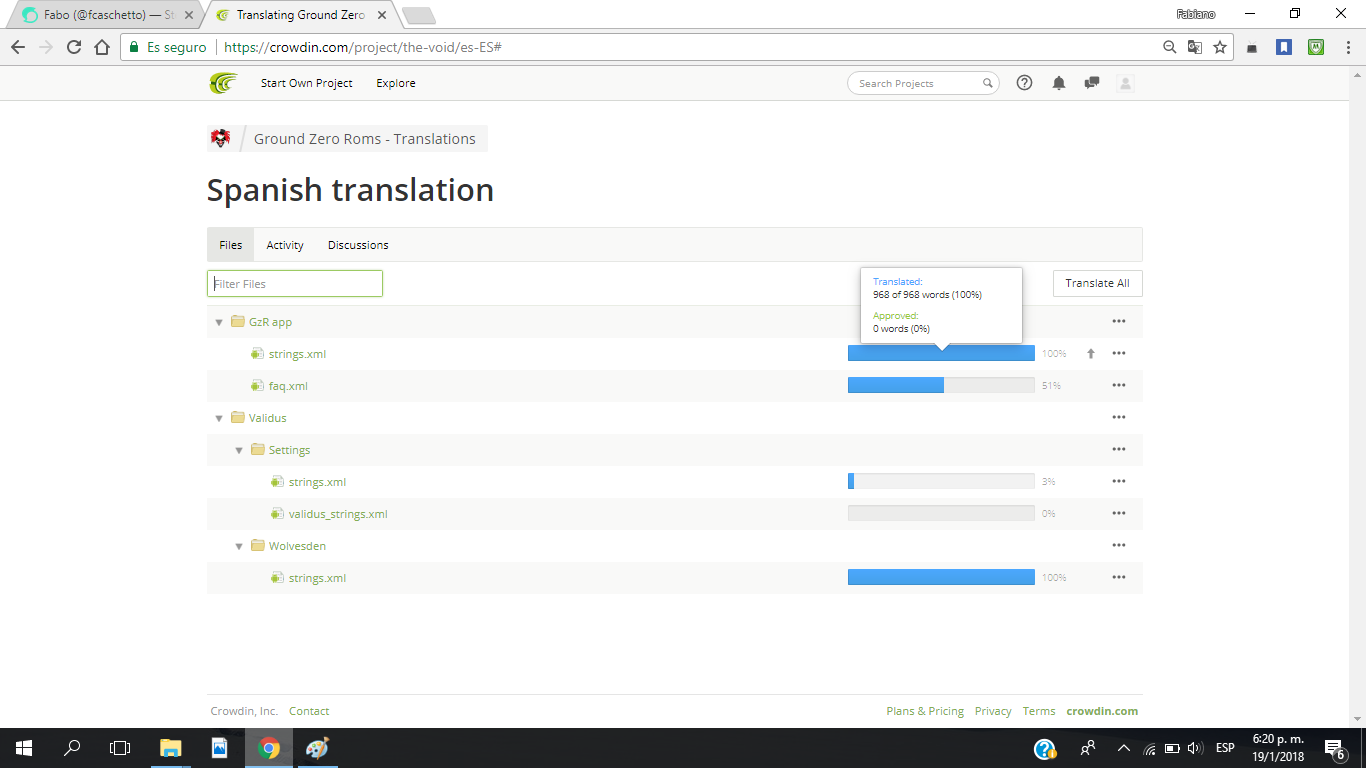Open the three-dot menu for GzR app folder
Viewport: 1366px width, 768px height.
pyautogui.click(x=1119, y=322)
